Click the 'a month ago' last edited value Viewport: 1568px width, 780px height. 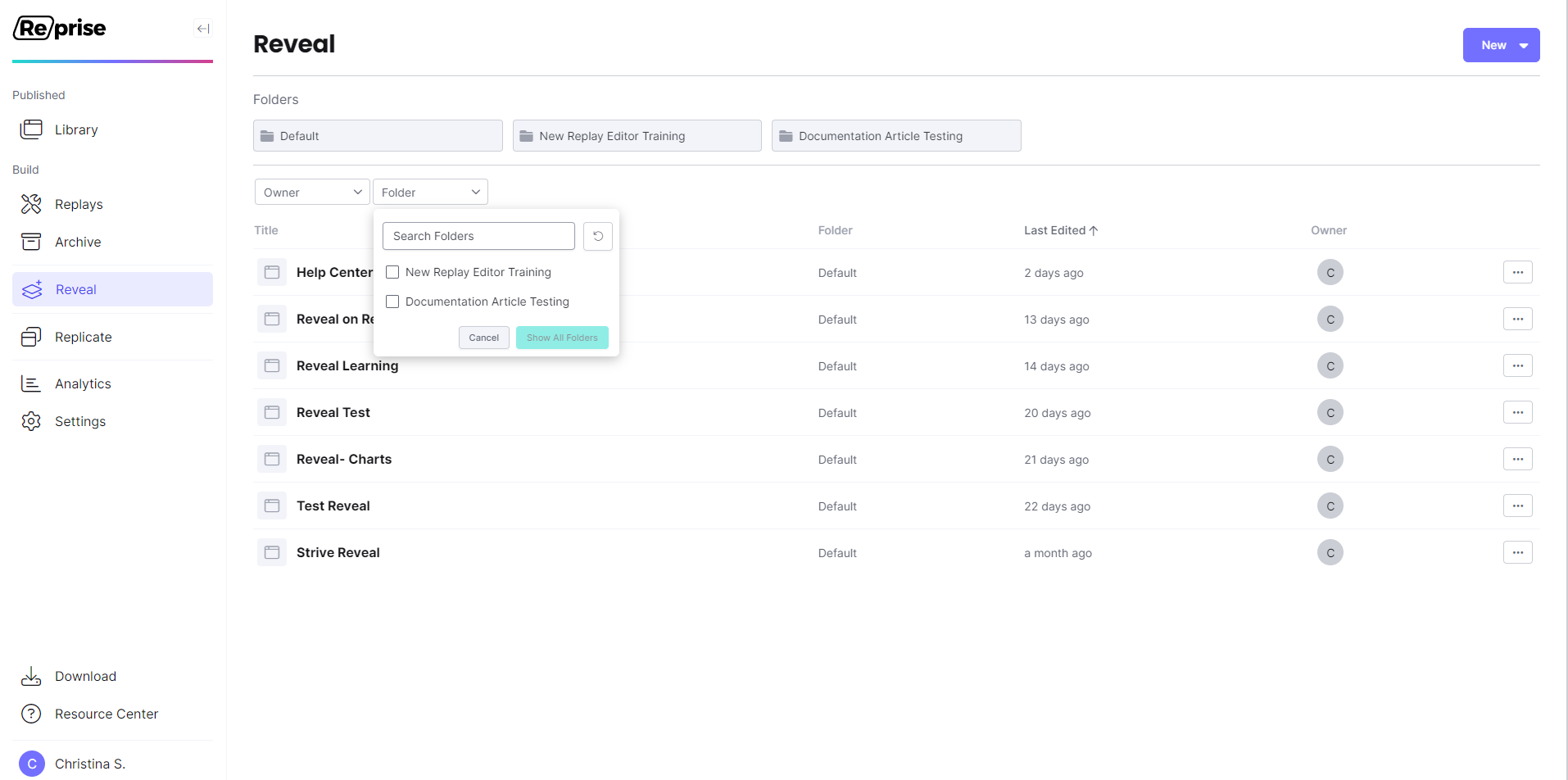click(1058, 553)
